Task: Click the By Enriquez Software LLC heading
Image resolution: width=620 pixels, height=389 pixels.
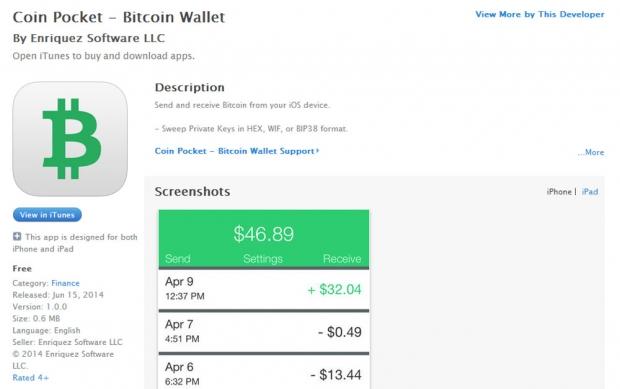Action: point(89,38)
